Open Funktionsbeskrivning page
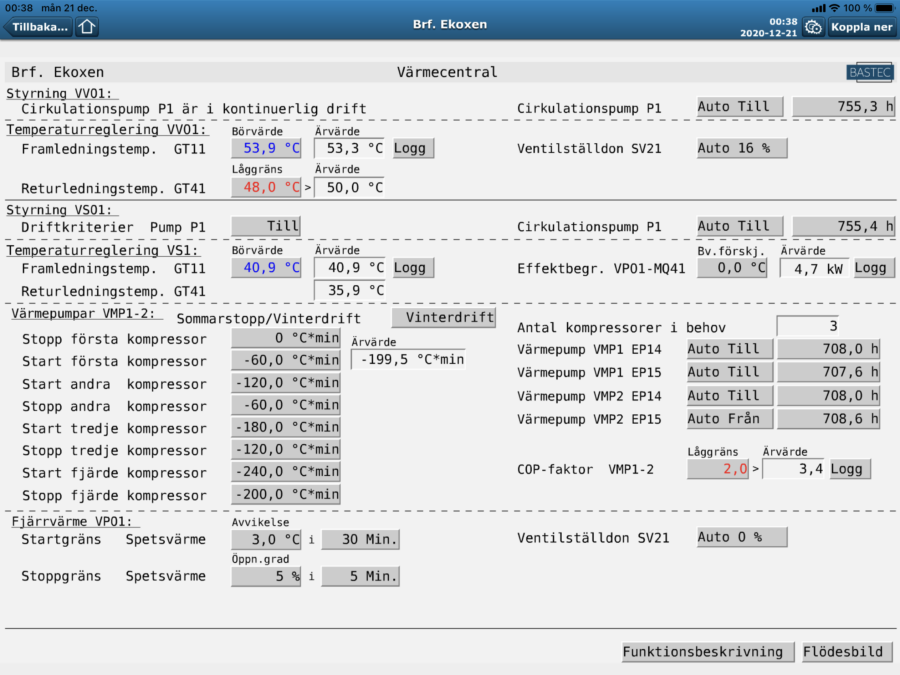This screenshot has height=675, width=900. click(708, 651)
